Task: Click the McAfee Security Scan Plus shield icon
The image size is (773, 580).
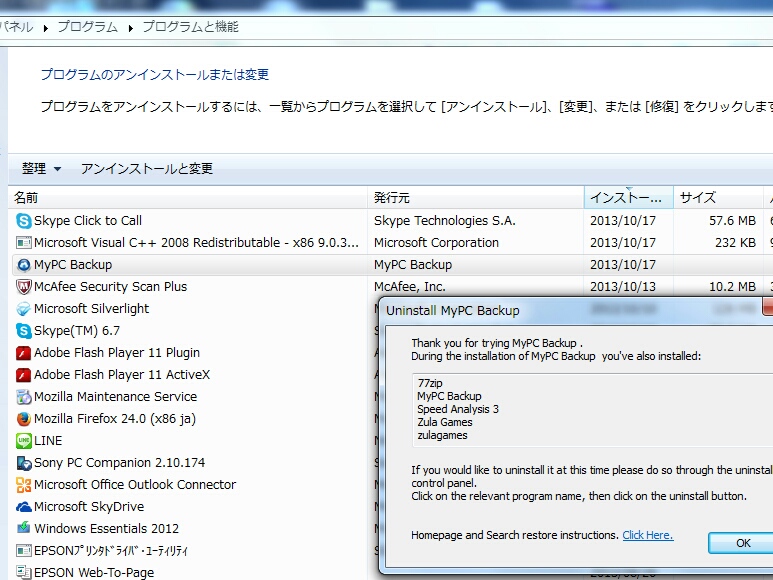Action: (24, 287)
